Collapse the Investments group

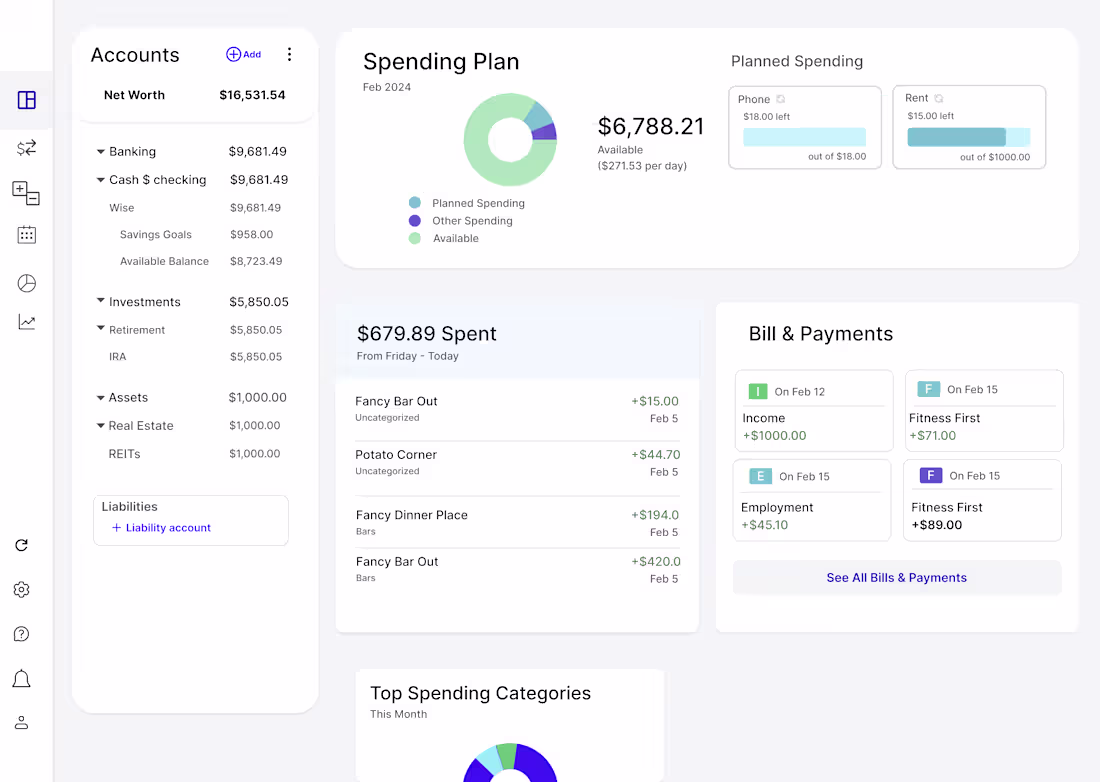coord(100,300)
